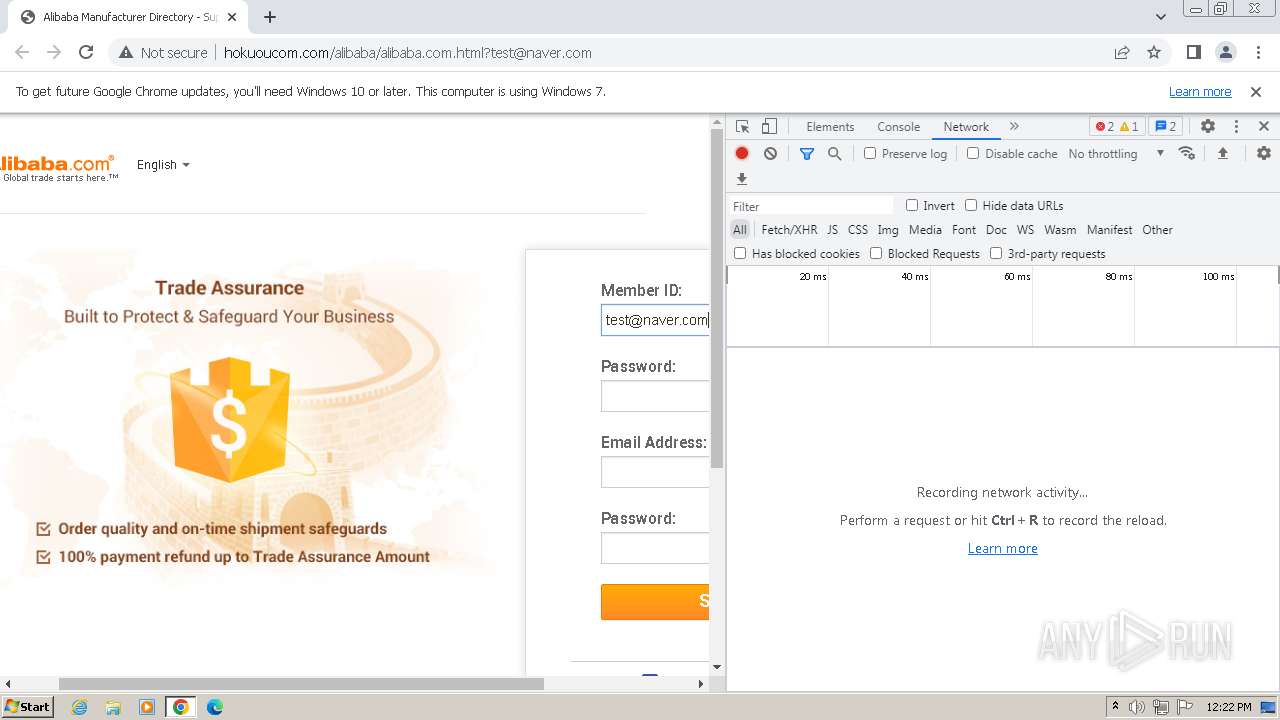Open Network panel settings gear
Image resolution: width=1280 pixels, height=720 pixels.
click(1264, 153)
